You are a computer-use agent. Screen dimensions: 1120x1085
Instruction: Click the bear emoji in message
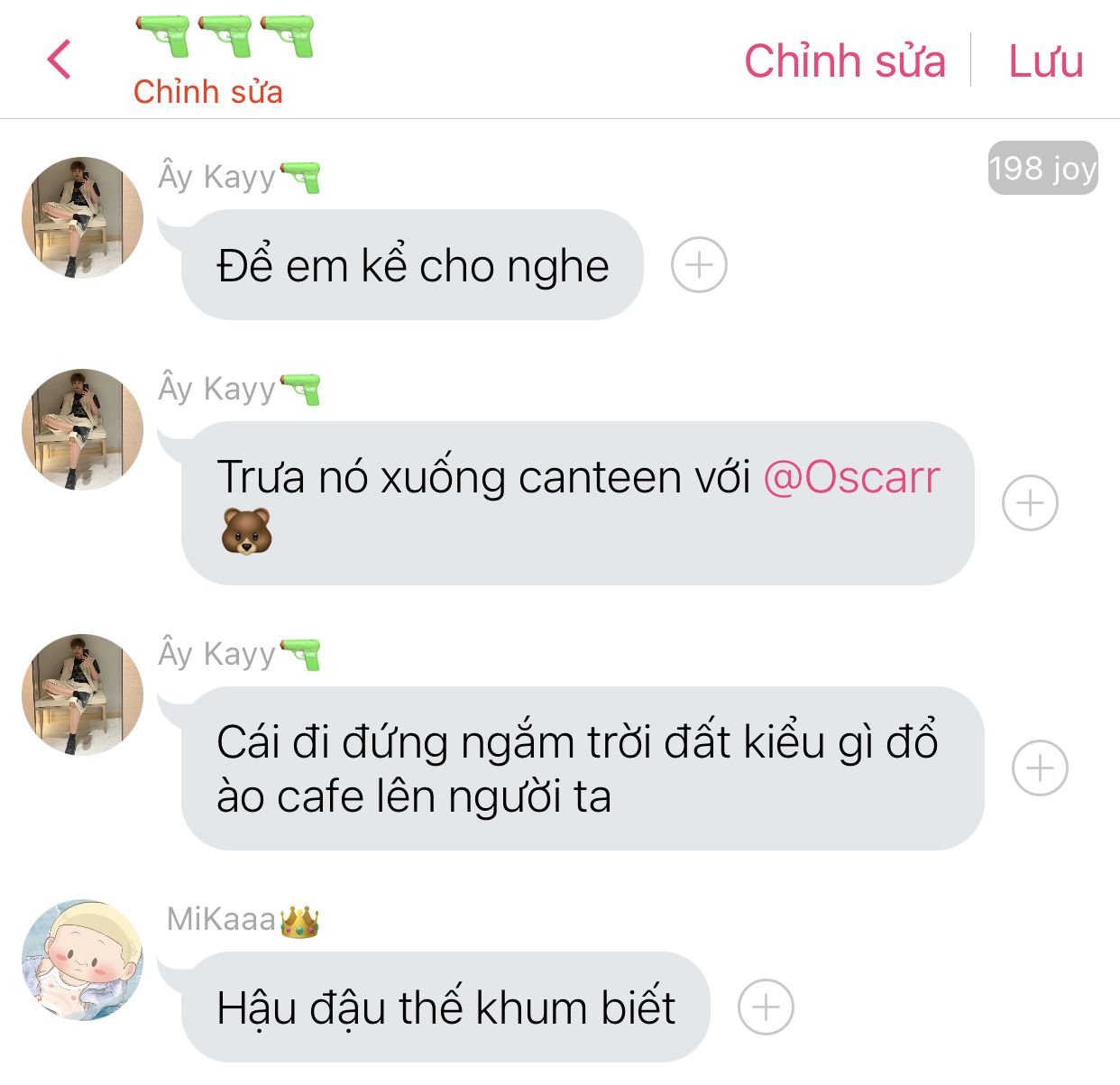246,530
